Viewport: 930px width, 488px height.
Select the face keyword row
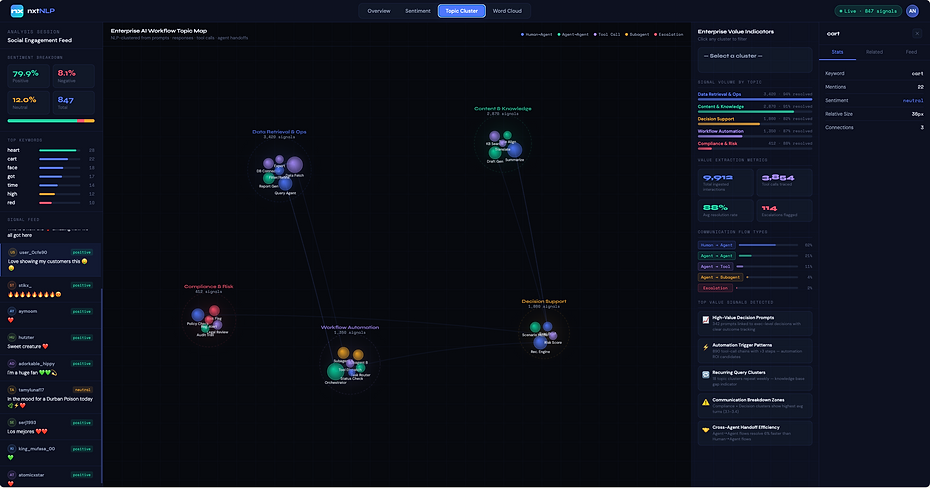pos(51,168)
